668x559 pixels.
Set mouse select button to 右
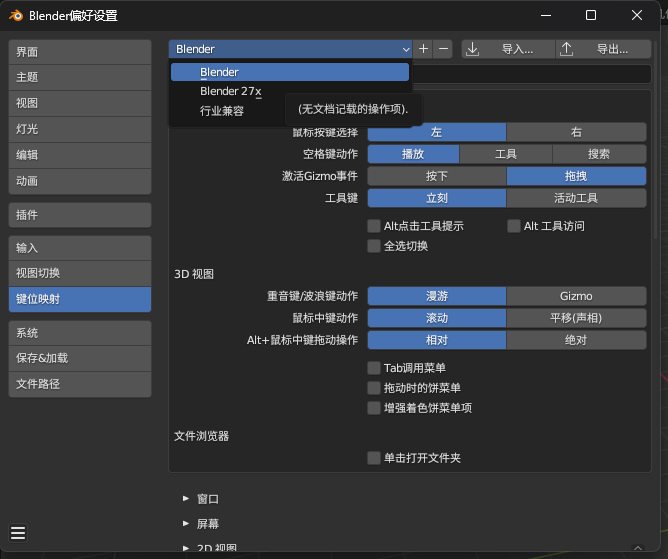point(576,132)
